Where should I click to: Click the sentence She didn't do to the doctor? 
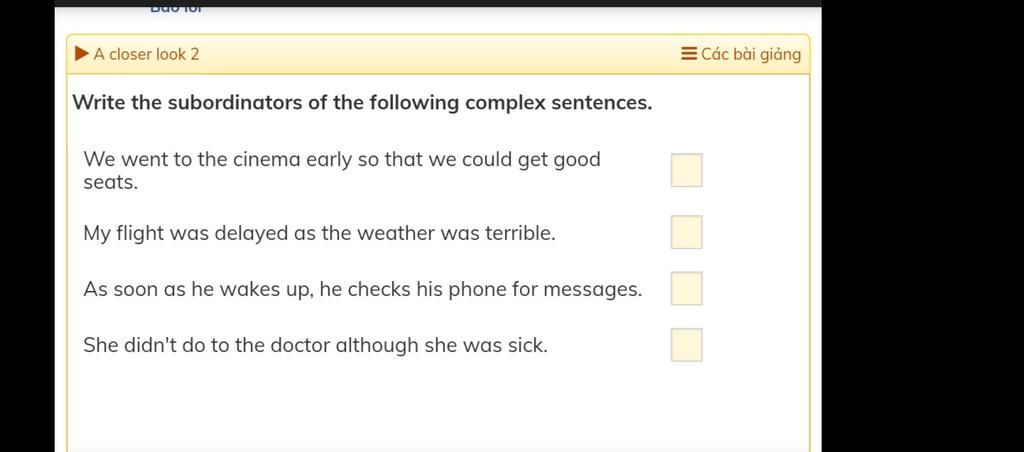315,345
